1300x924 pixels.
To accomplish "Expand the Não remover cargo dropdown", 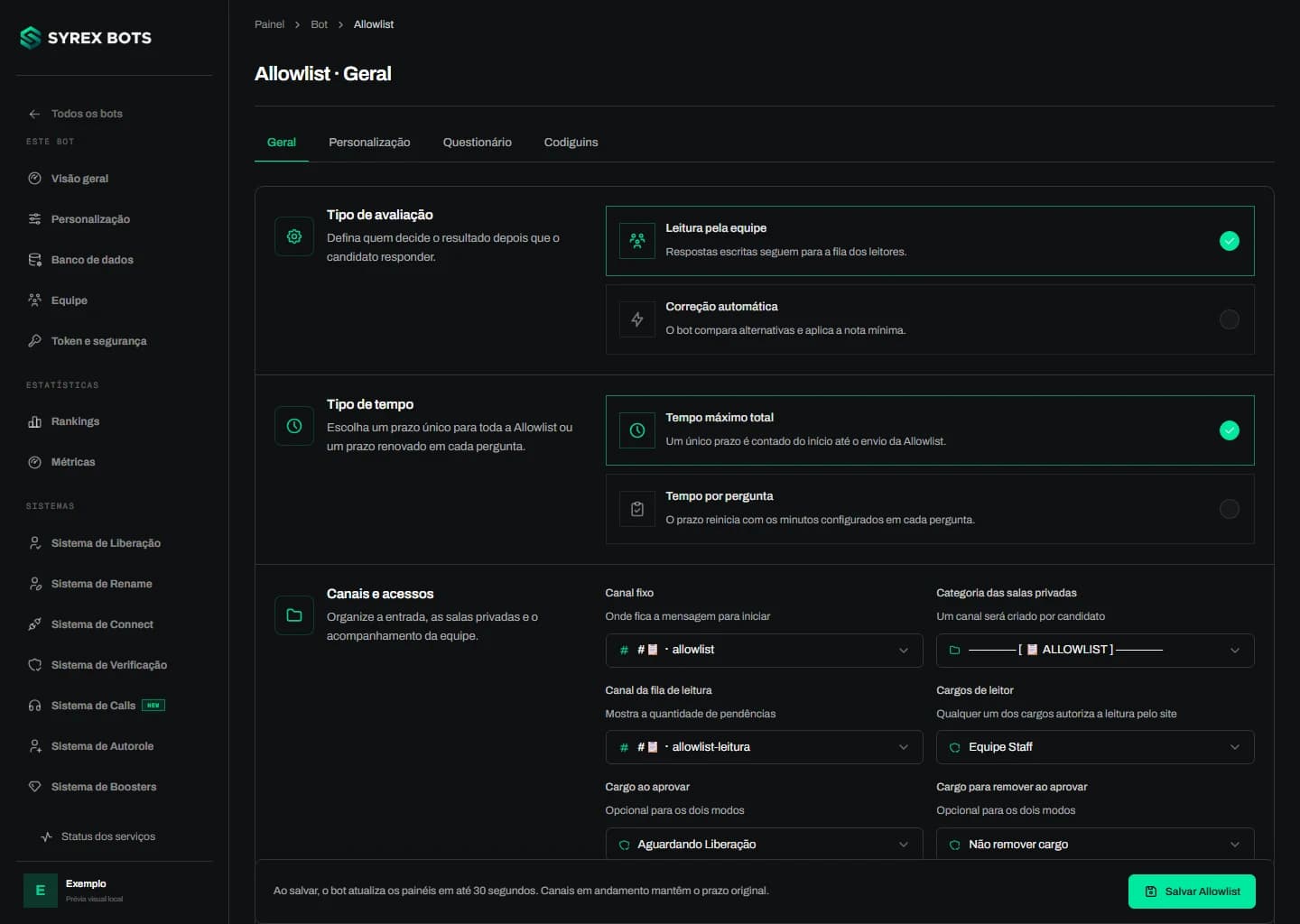I will pyautogui.click(x=1095, y=844).
